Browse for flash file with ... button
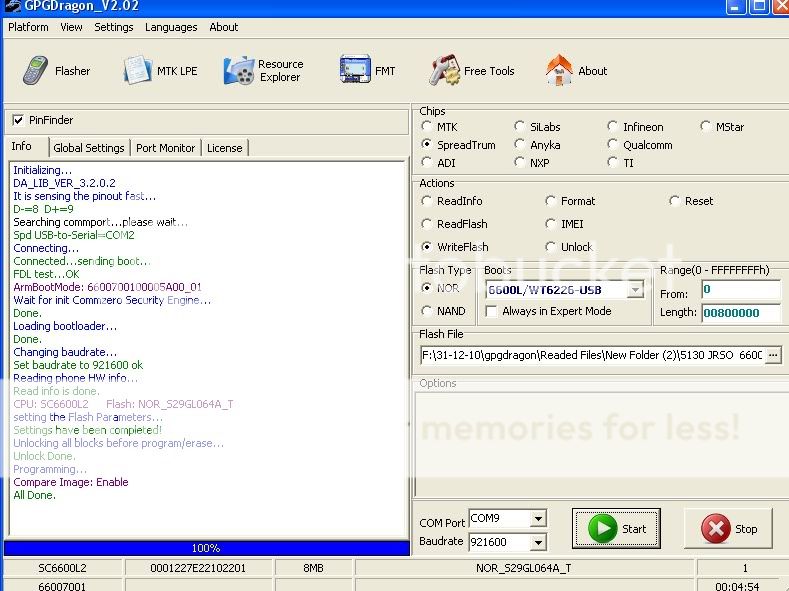The width and height of the screenshot is (789, 591). click(773, 355)
